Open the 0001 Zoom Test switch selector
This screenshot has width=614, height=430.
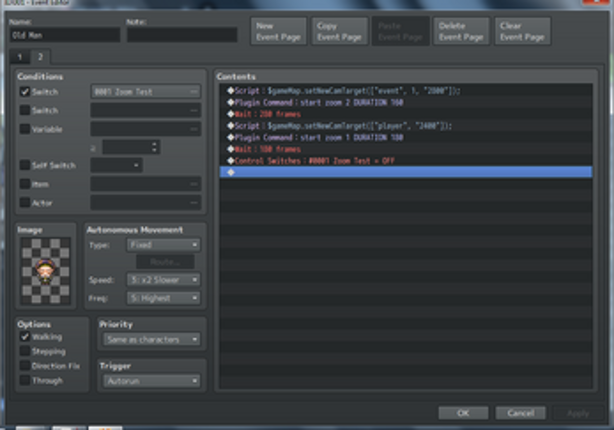(x=146, y=92)
